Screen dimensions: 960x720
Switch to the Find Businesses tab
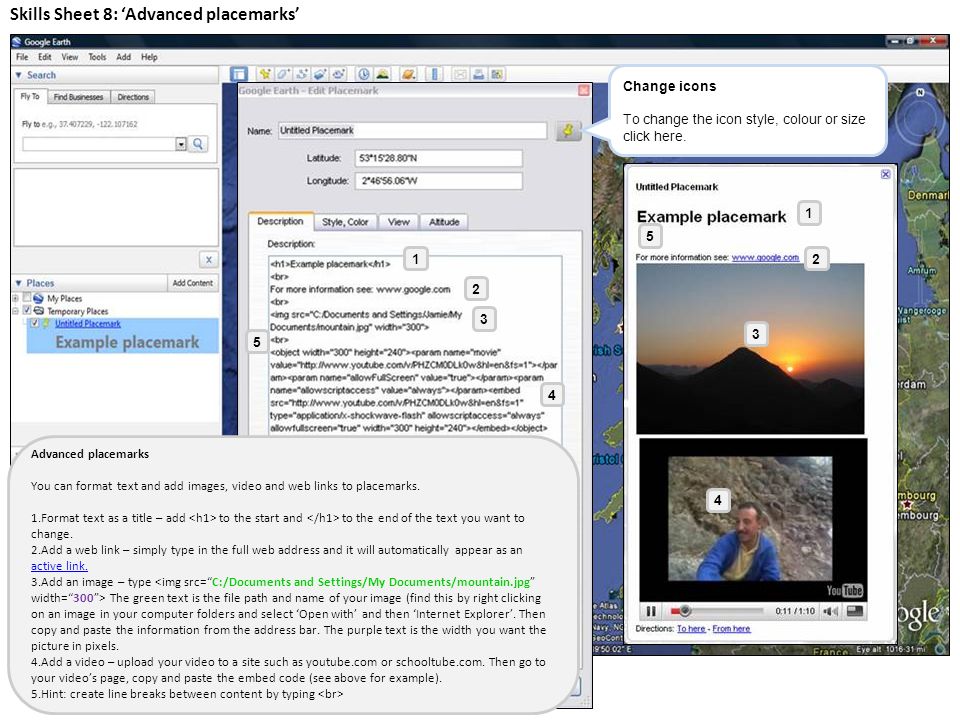(78, 97)
